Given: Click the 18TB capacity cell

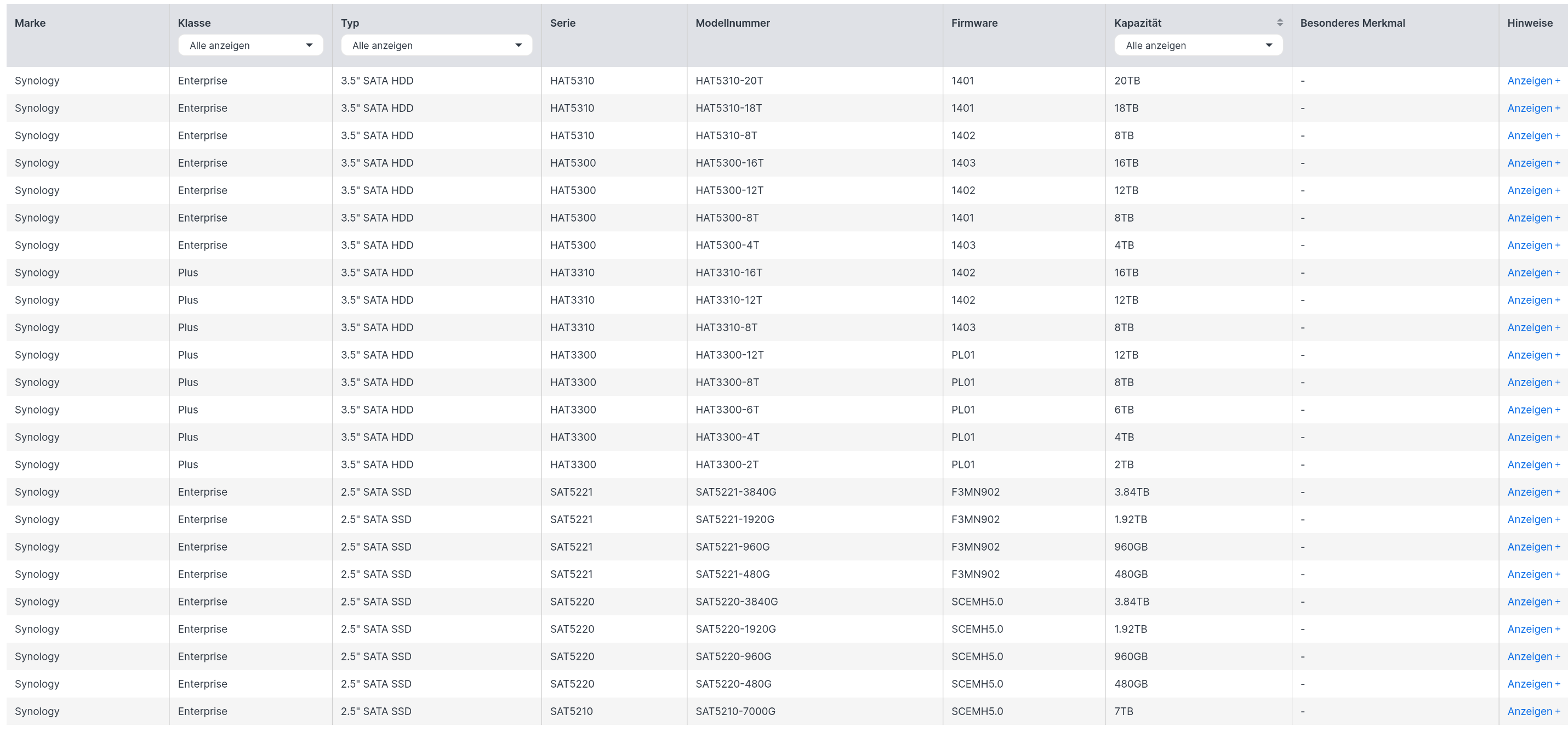Looking at the screenshot, I should click(x=1126, y=108).
